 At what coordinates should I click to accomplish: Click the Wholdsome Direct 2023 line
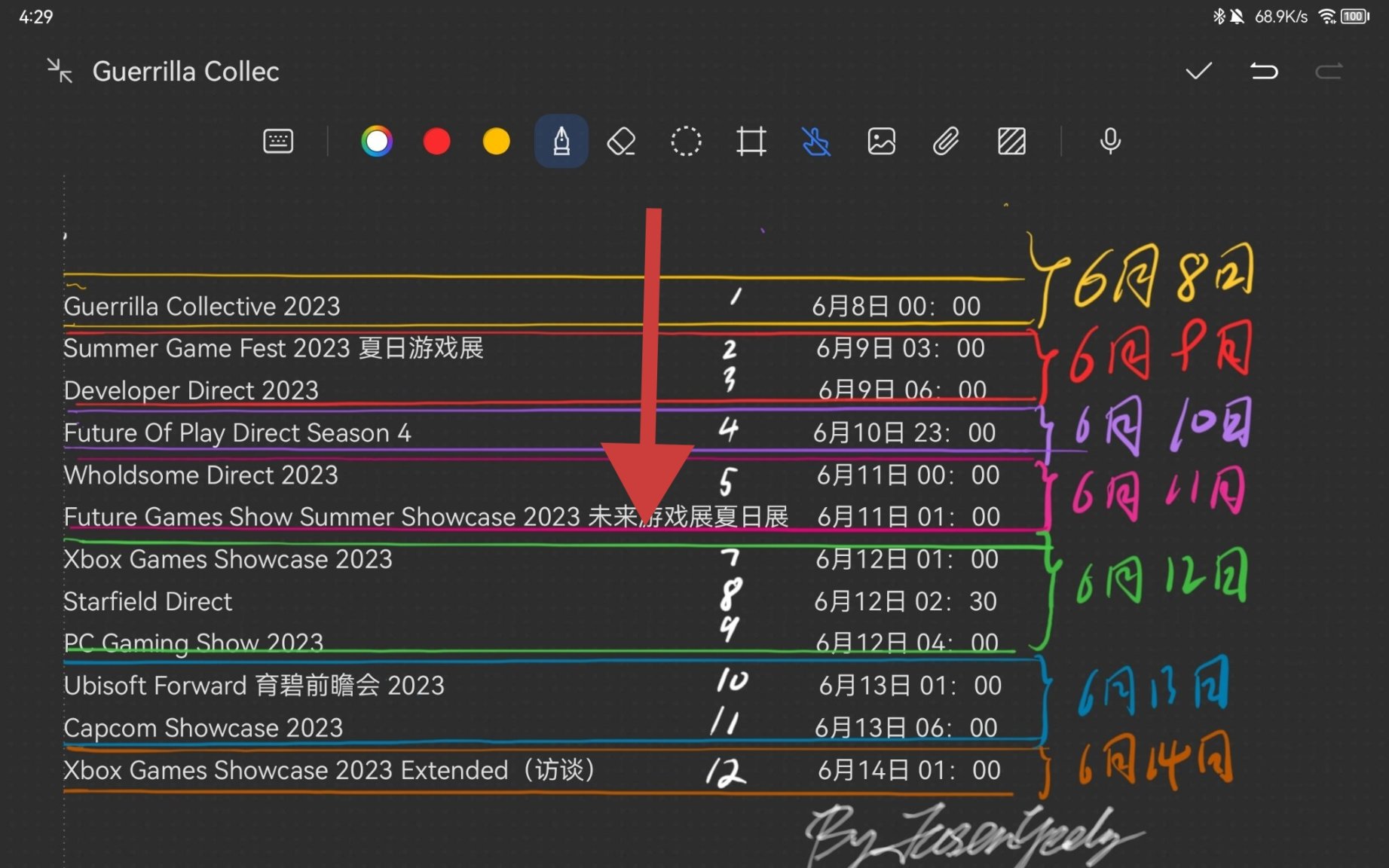pyautogui.click(x=201, y=475)
